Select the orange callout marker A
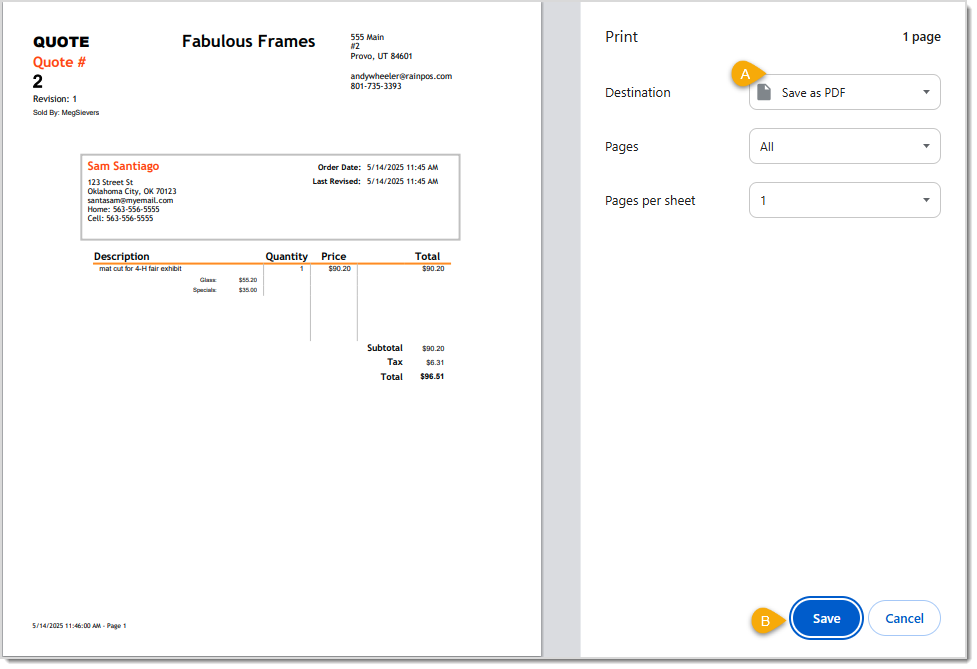Screen dimensions: 977x669 click(746, 74)
